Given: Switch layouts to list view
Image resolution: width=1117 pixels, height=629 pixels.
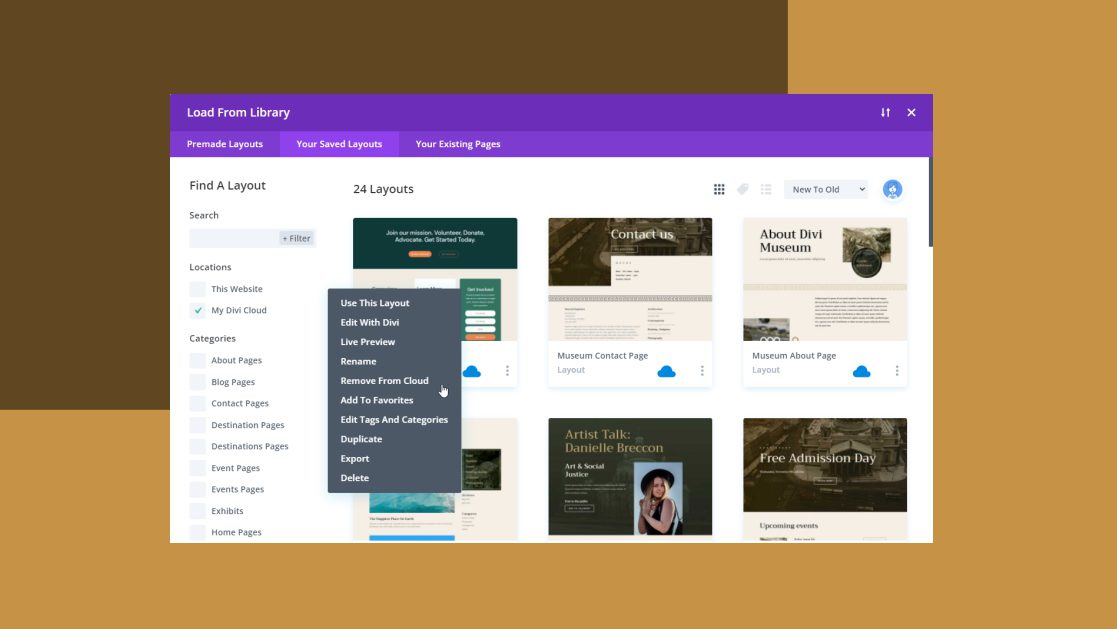Looking at the screenshot, I should coord(766,188).
